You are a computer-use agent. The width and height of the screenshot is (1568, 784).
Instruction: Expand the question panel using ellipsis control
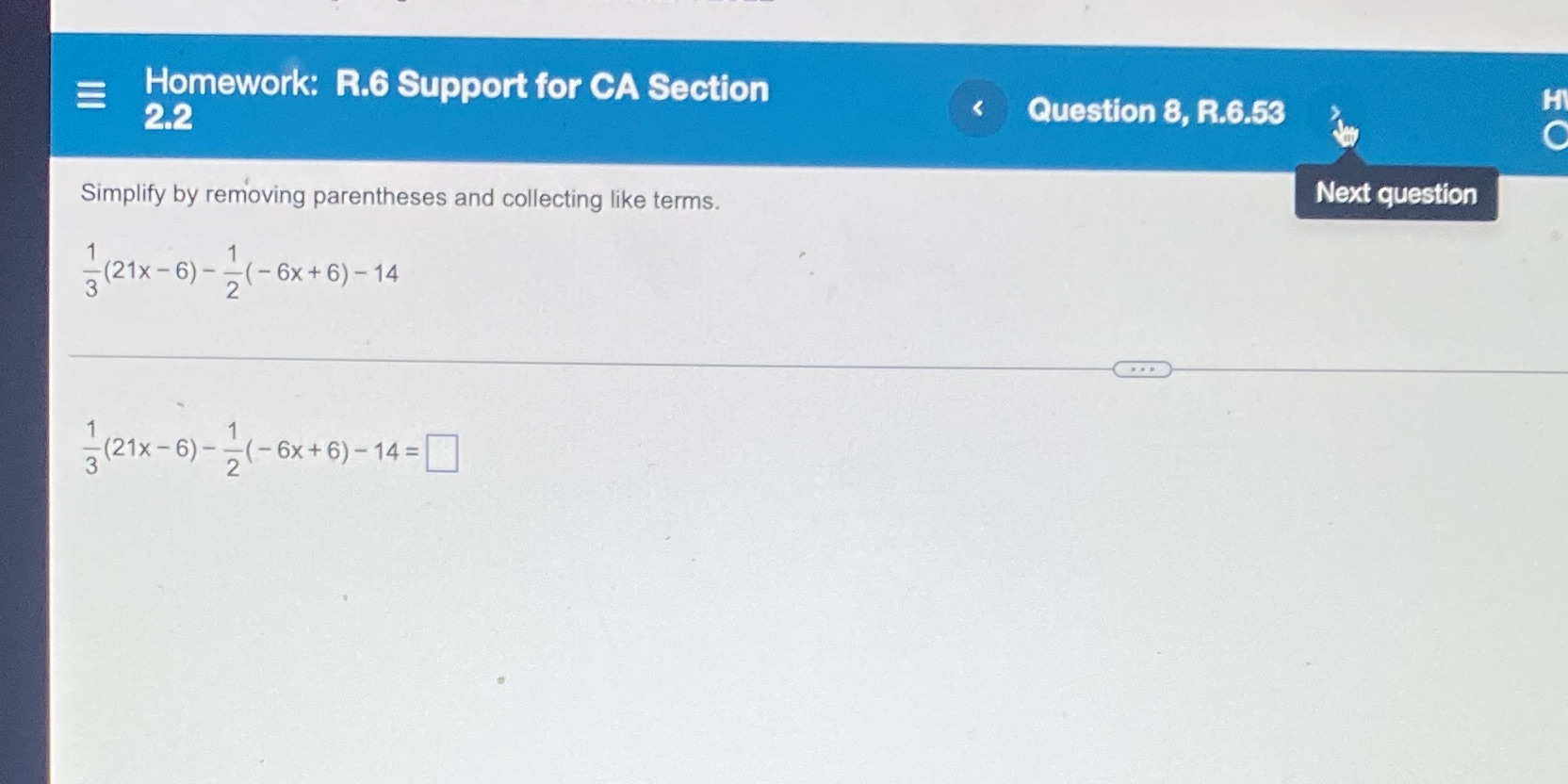(1142, 369)
